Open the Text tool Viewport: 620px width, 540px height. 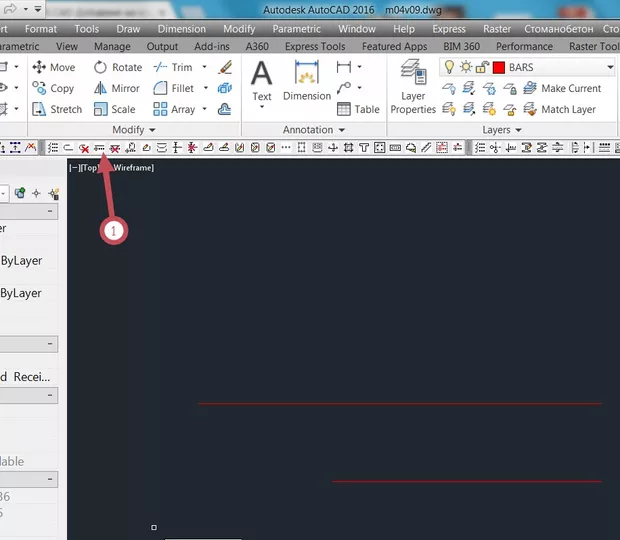coord(262,81)
